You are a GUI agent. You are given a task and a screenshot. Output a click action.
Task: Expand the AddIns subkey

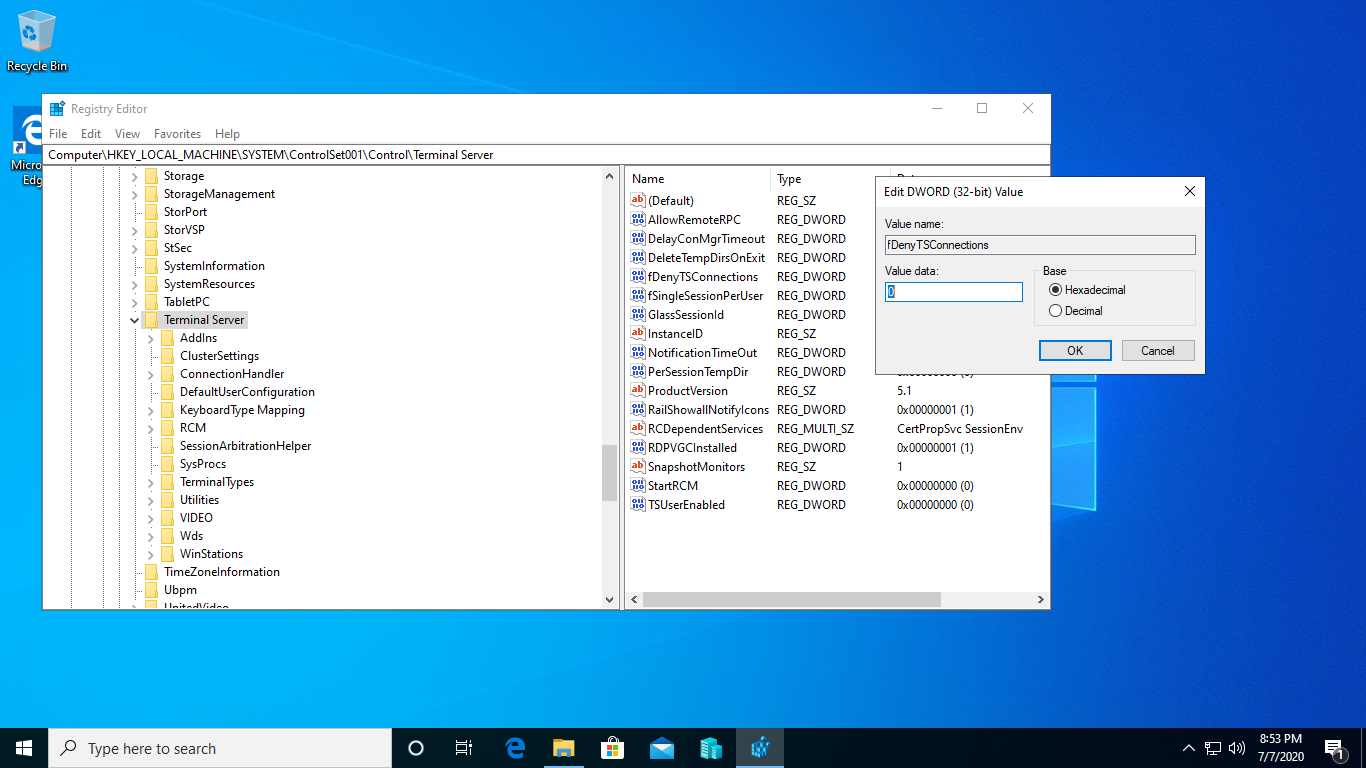[151, 338]
